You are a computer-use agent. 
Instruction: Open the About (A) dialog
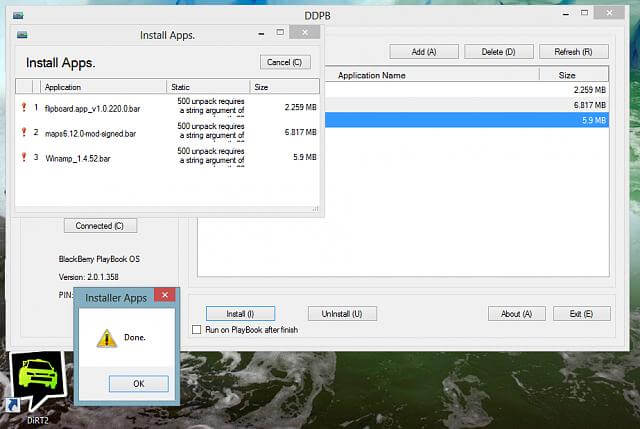tap(516, 314)
